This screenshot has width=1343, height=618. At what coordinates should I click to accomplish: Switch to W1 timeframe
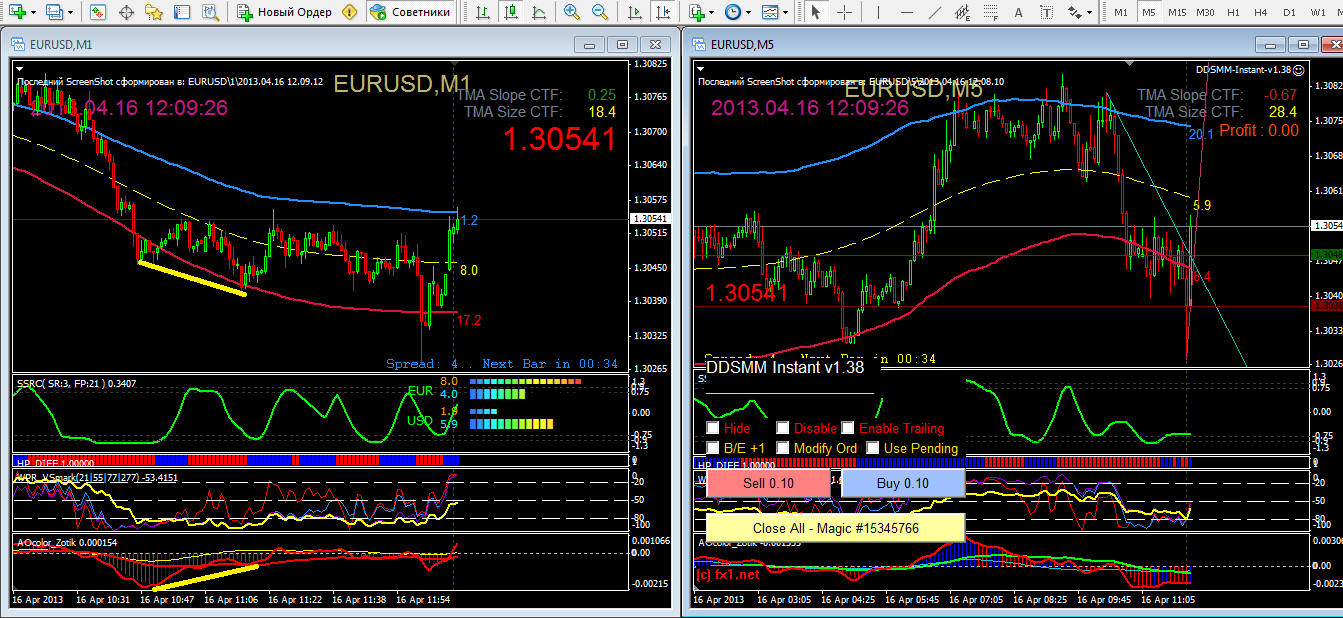coord(1318,12)
